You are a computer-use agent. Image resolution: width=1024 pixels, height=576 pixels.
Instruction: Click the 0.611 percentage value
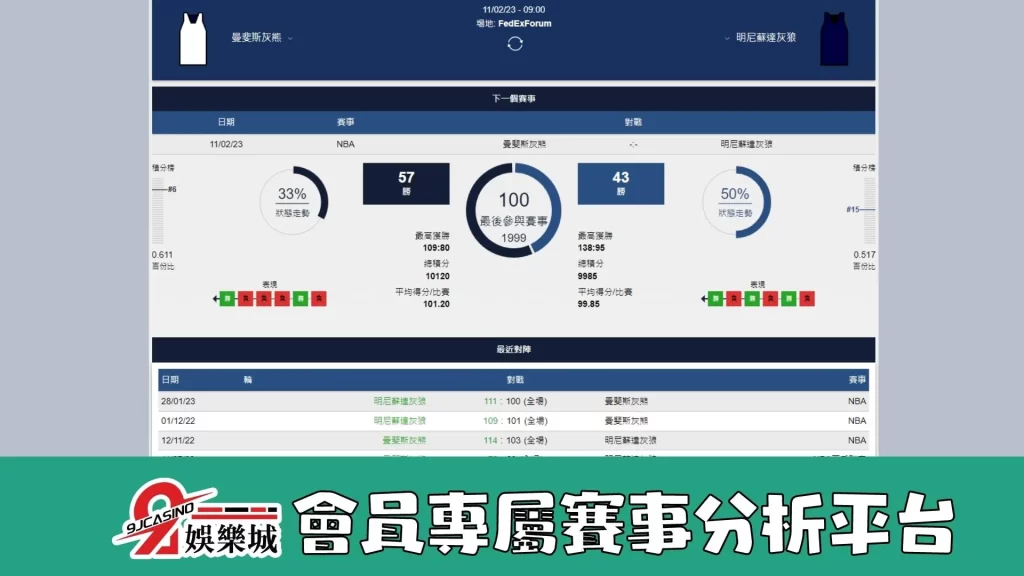[x=163, y=255]
